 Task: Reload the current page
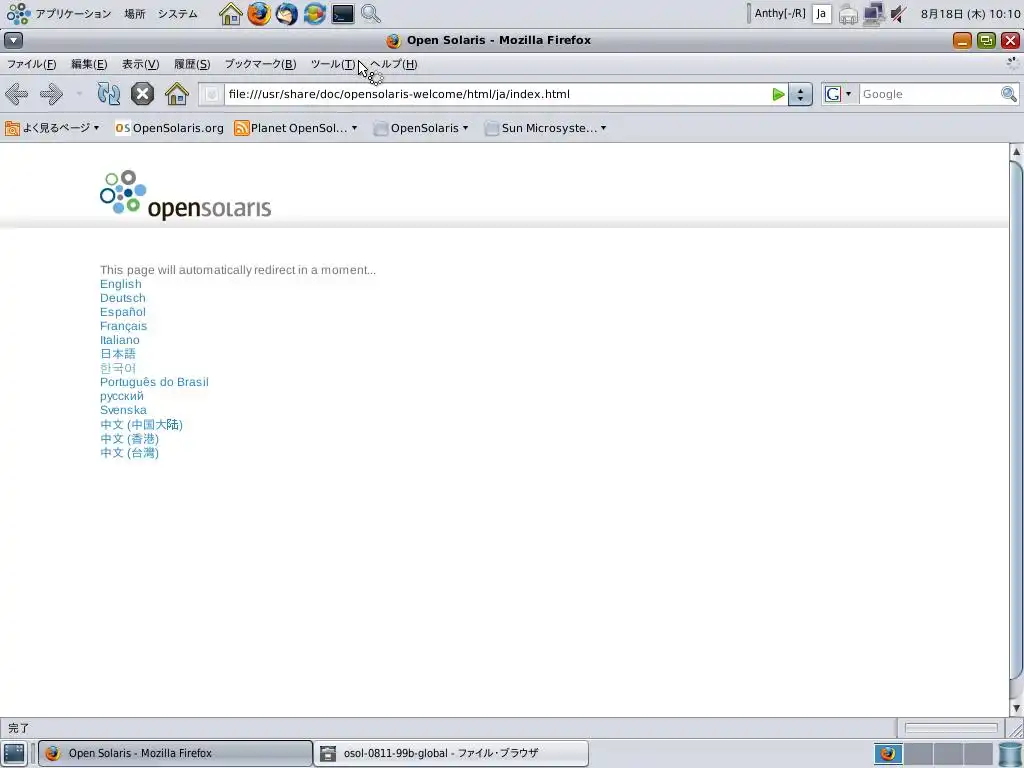point(109,94)
